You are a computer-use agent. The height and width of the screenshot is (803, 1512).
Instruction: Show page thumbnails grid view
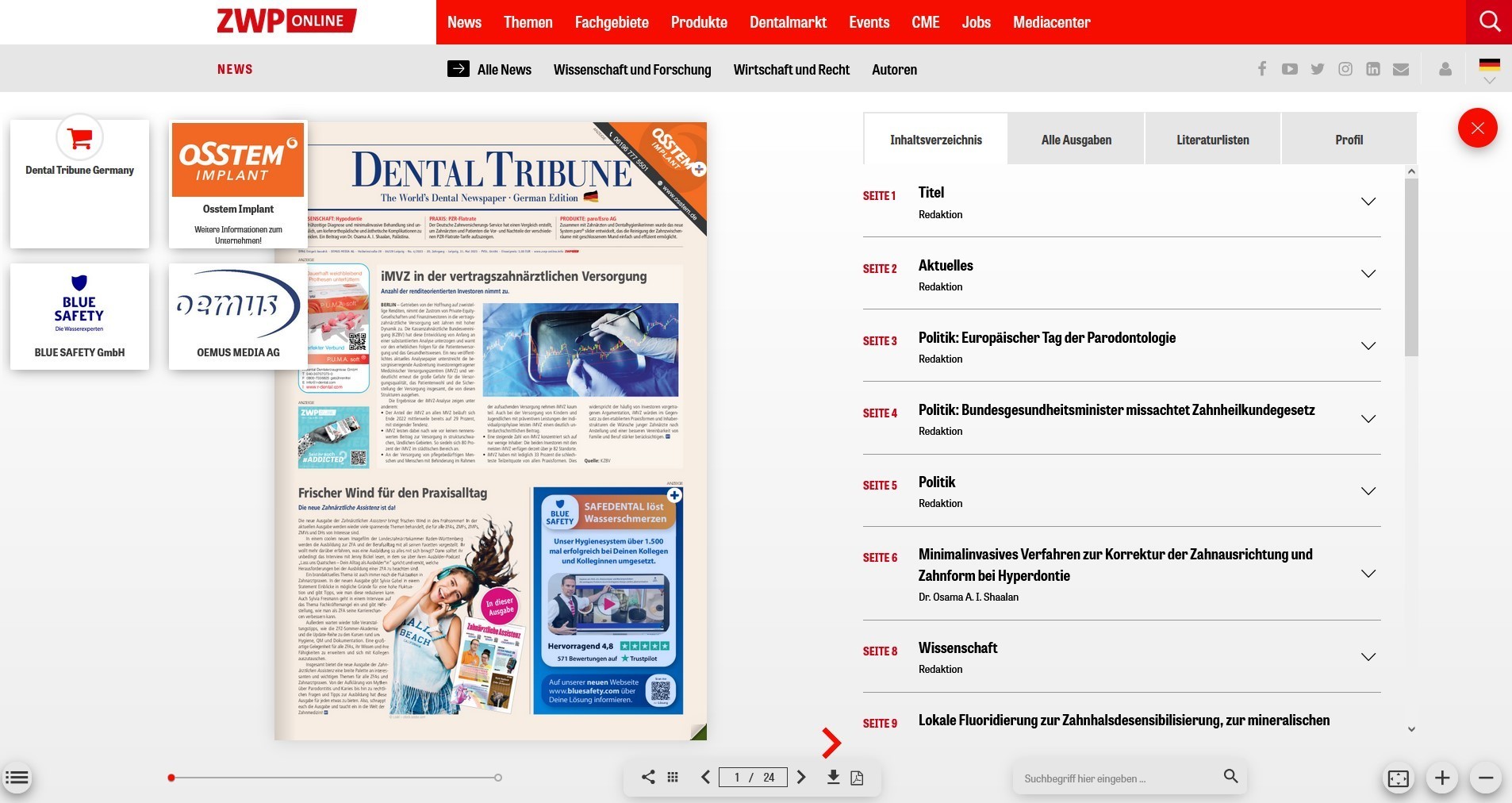coord(673,778)
